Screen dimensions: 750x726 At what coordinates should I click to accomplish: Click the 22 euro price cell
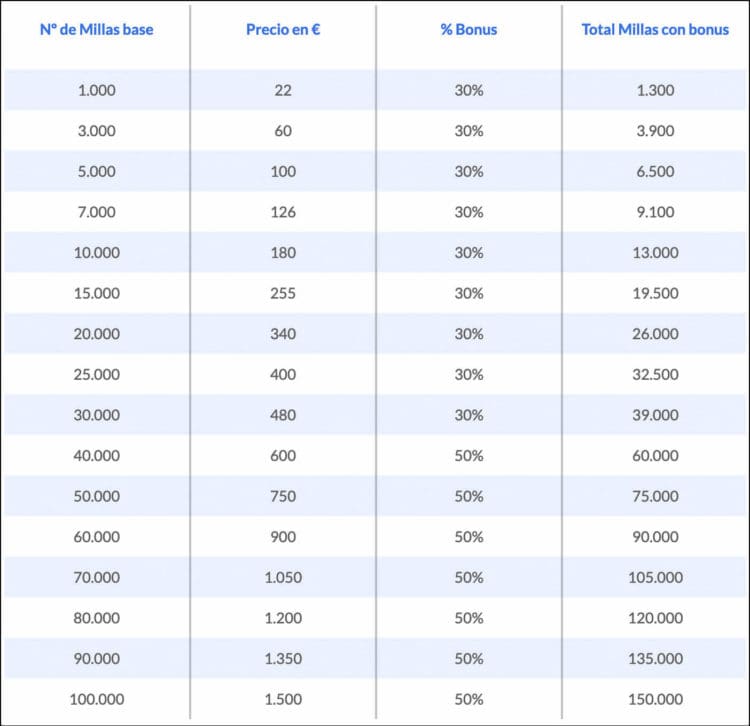[283, 90]
